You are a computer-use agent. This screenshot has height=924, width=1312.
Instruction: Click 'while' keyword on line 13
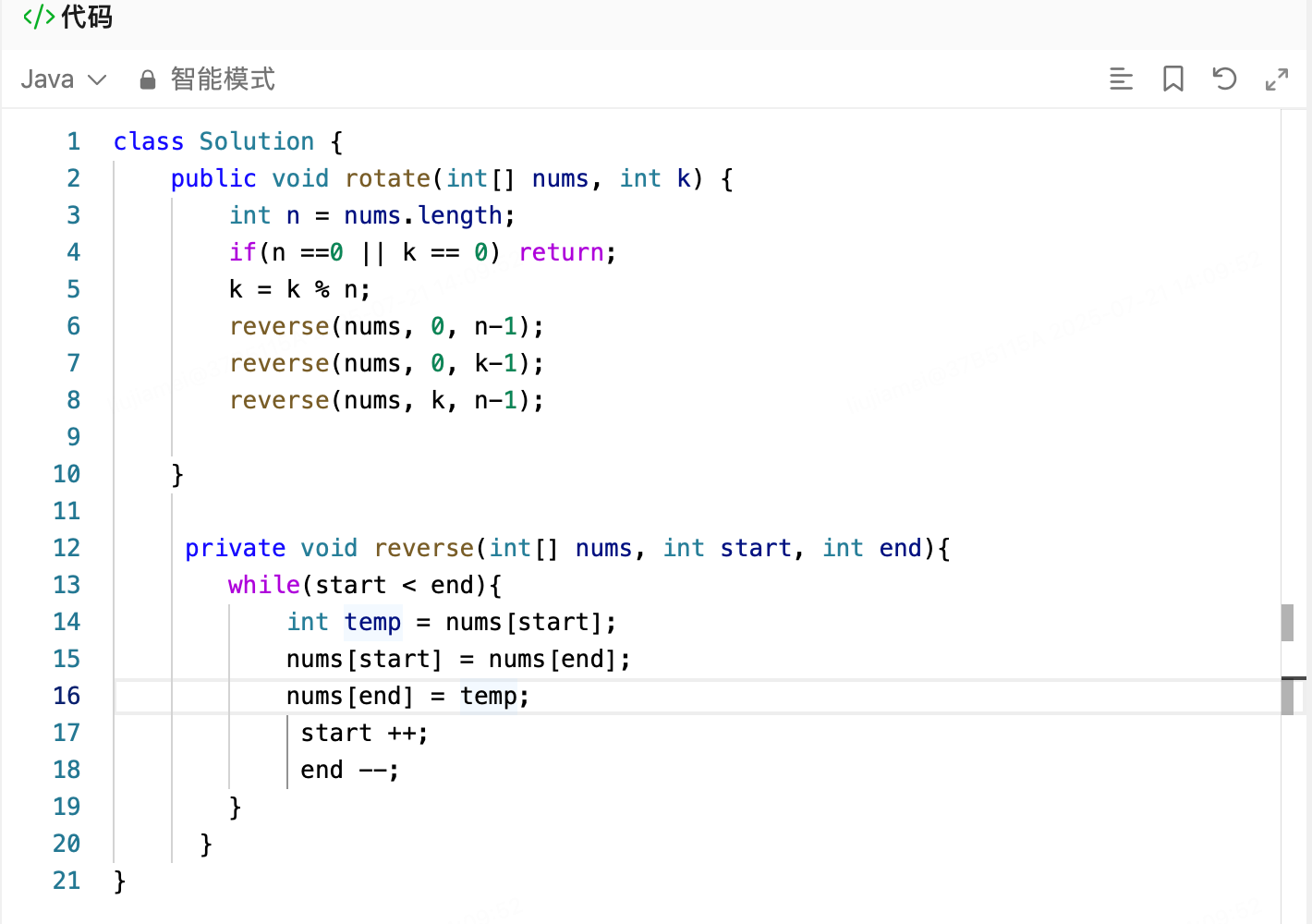[264, 585]
